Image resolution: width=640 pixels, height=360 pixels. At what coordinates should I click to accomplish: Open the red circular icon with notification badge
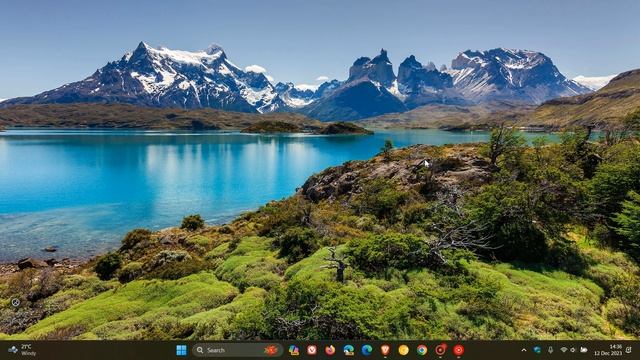click(x=440, y=350)
